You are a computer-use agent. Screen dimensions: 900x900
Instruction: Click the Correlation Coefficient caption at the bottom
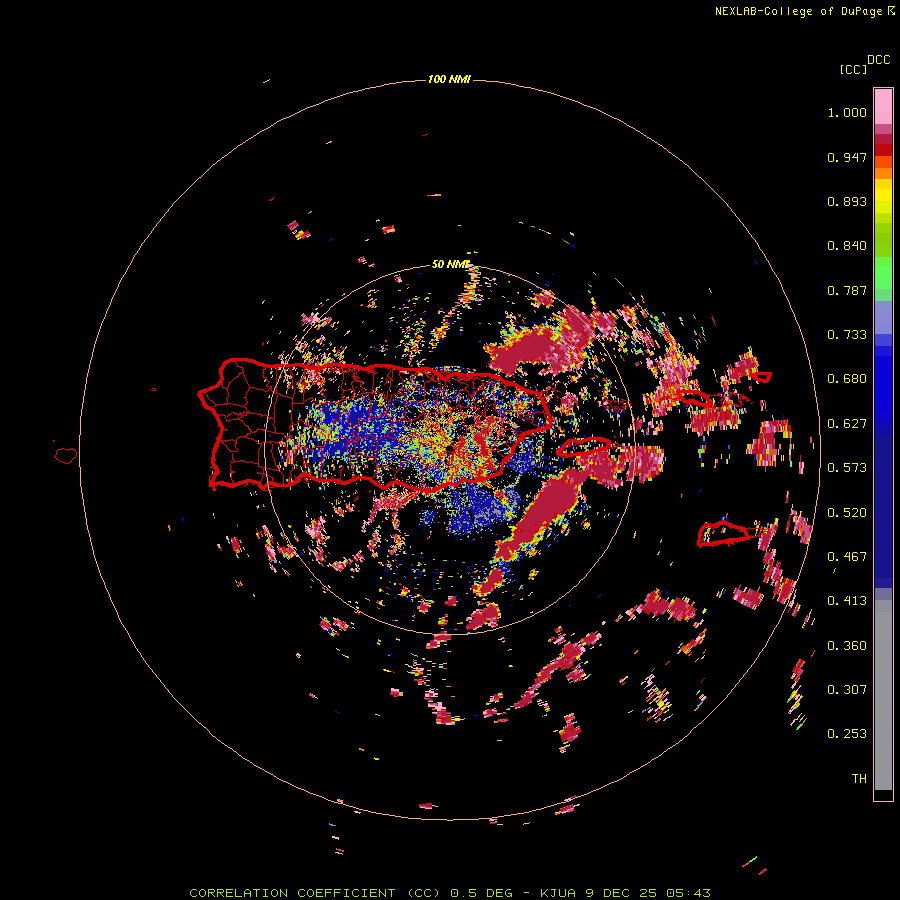pyautogui.click(x=449, y=893)
